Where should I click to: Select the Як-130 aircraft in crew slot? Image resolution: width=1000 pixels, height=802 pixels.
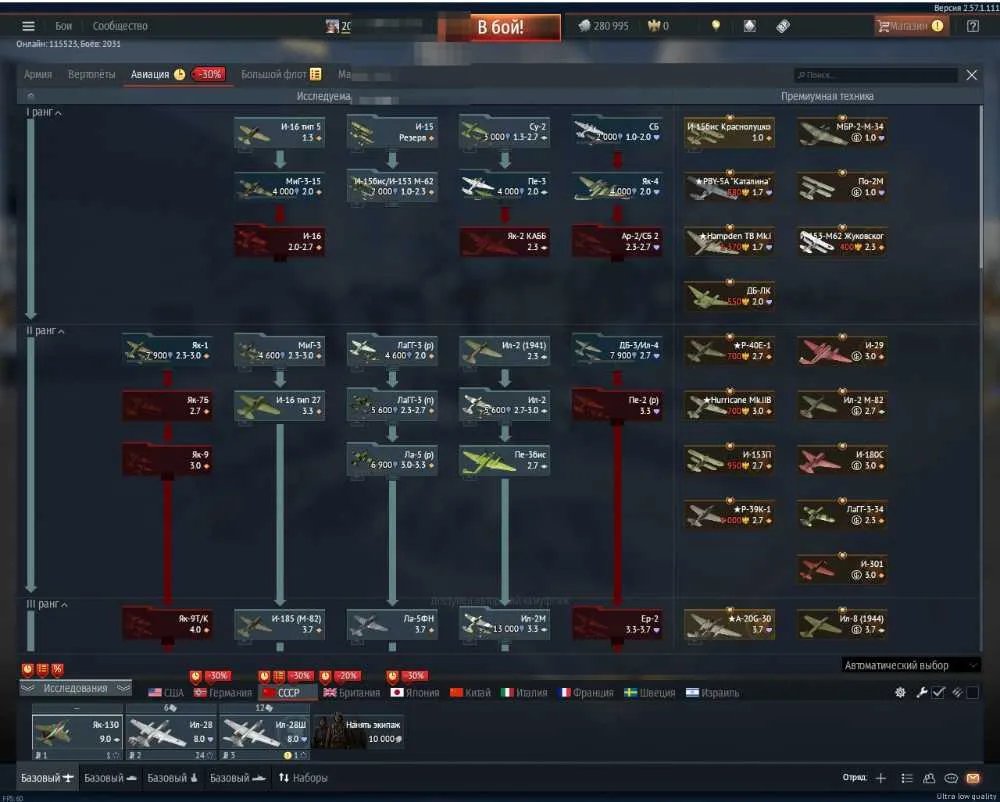[77, 731]
